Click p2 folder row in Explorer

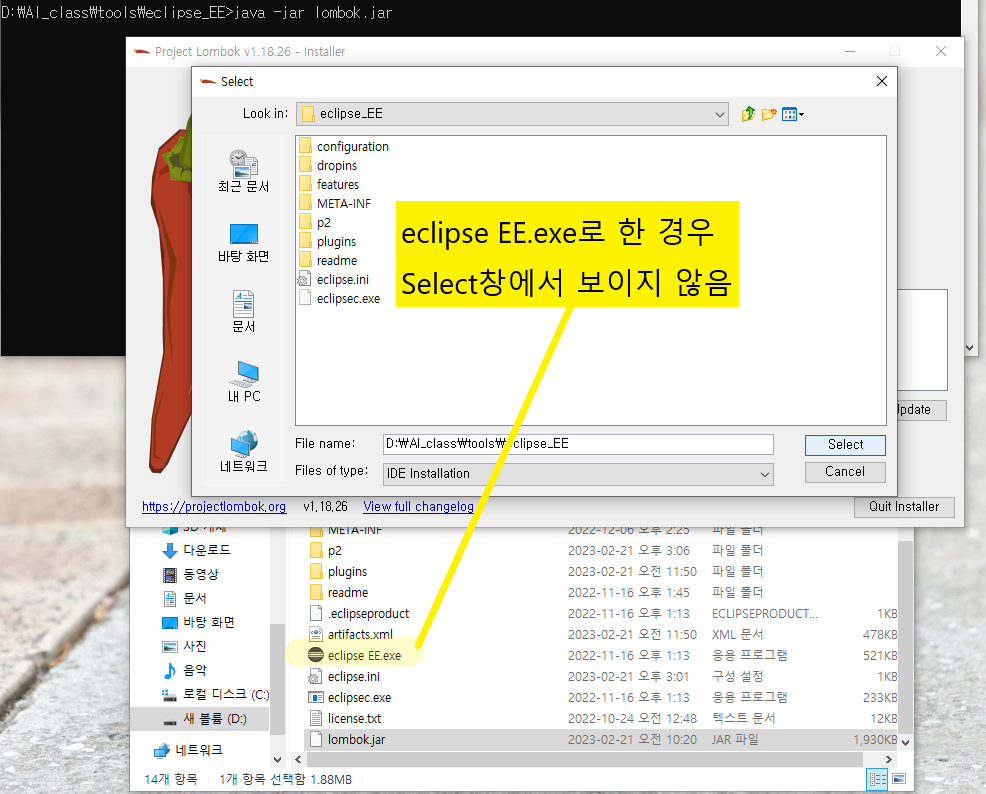(x=601, y=551)
